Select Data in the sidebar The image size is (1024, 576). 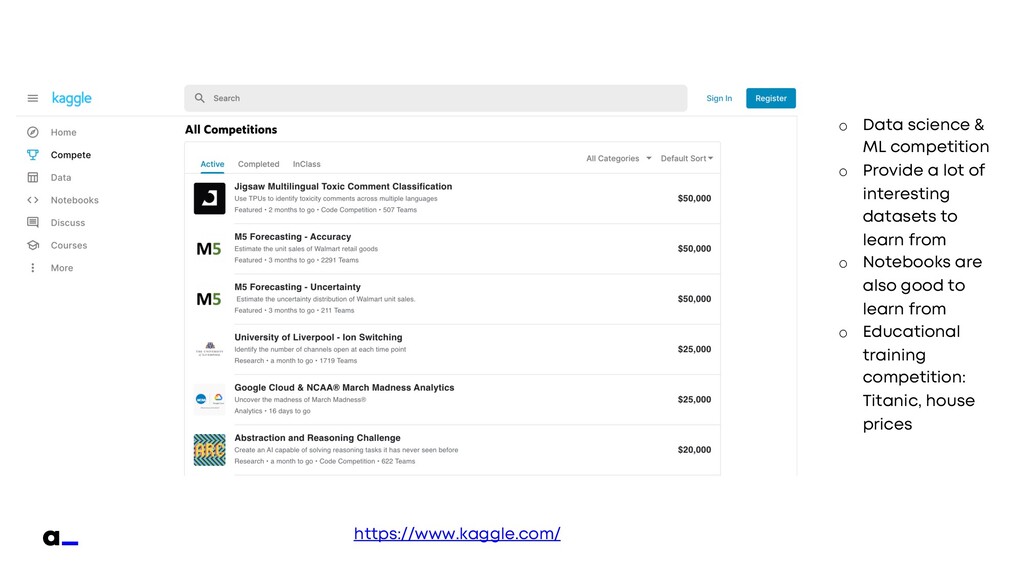pyautogui.click(x=61, y=178)
